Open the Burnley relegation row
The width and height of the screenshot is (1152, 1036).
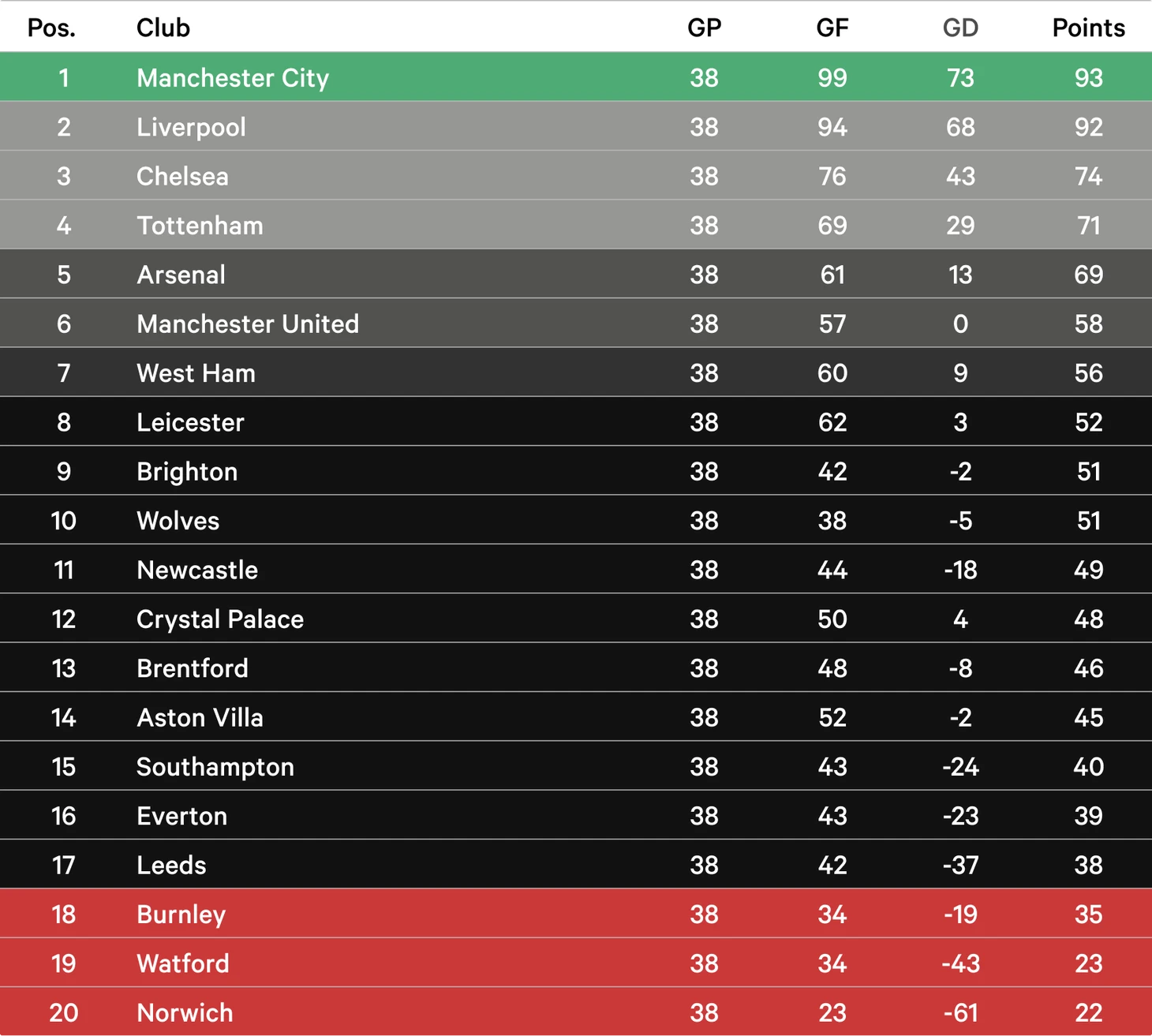coord(576,914)
